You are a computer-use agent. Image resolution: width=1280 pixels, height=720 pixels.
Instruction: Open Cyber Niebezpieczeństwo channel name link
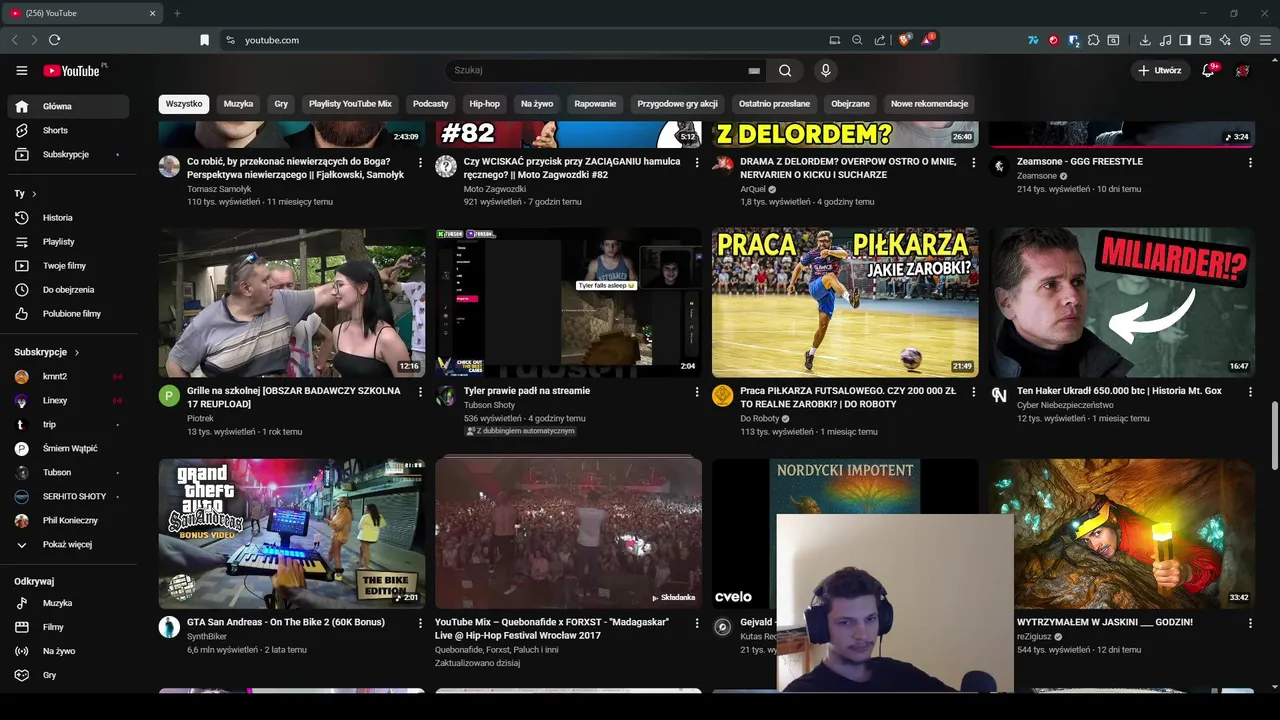click(1065, 405)
